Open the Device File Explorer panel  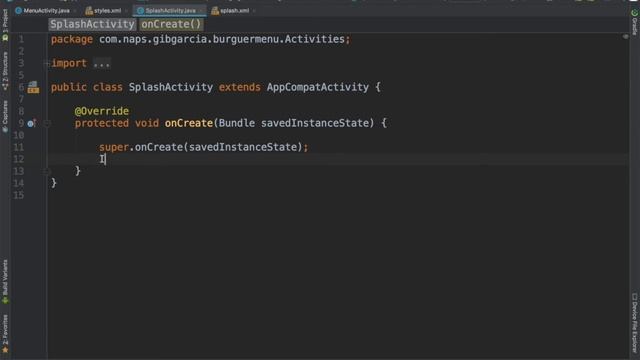coord(635,323)
